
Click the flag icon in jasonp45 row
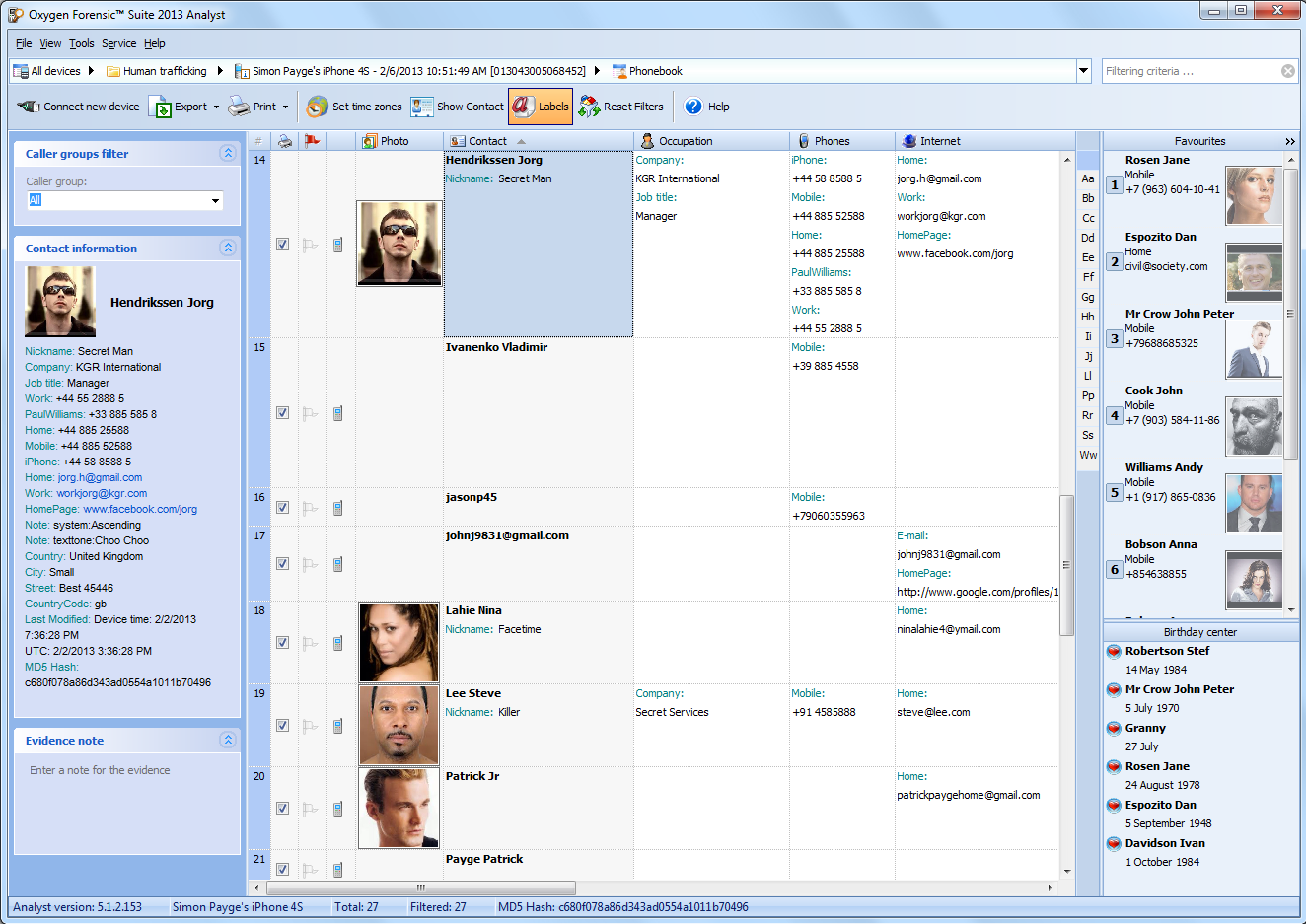(310, 508)
